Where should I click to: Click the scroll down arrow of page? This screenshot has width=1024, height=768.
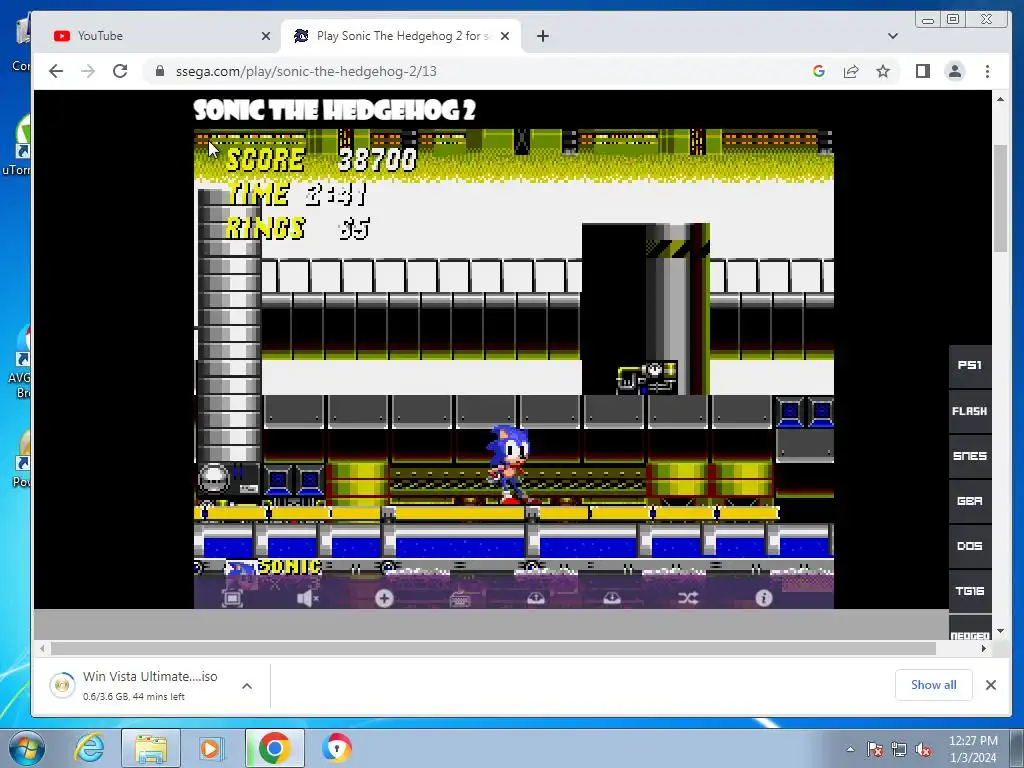point(1000,631)
